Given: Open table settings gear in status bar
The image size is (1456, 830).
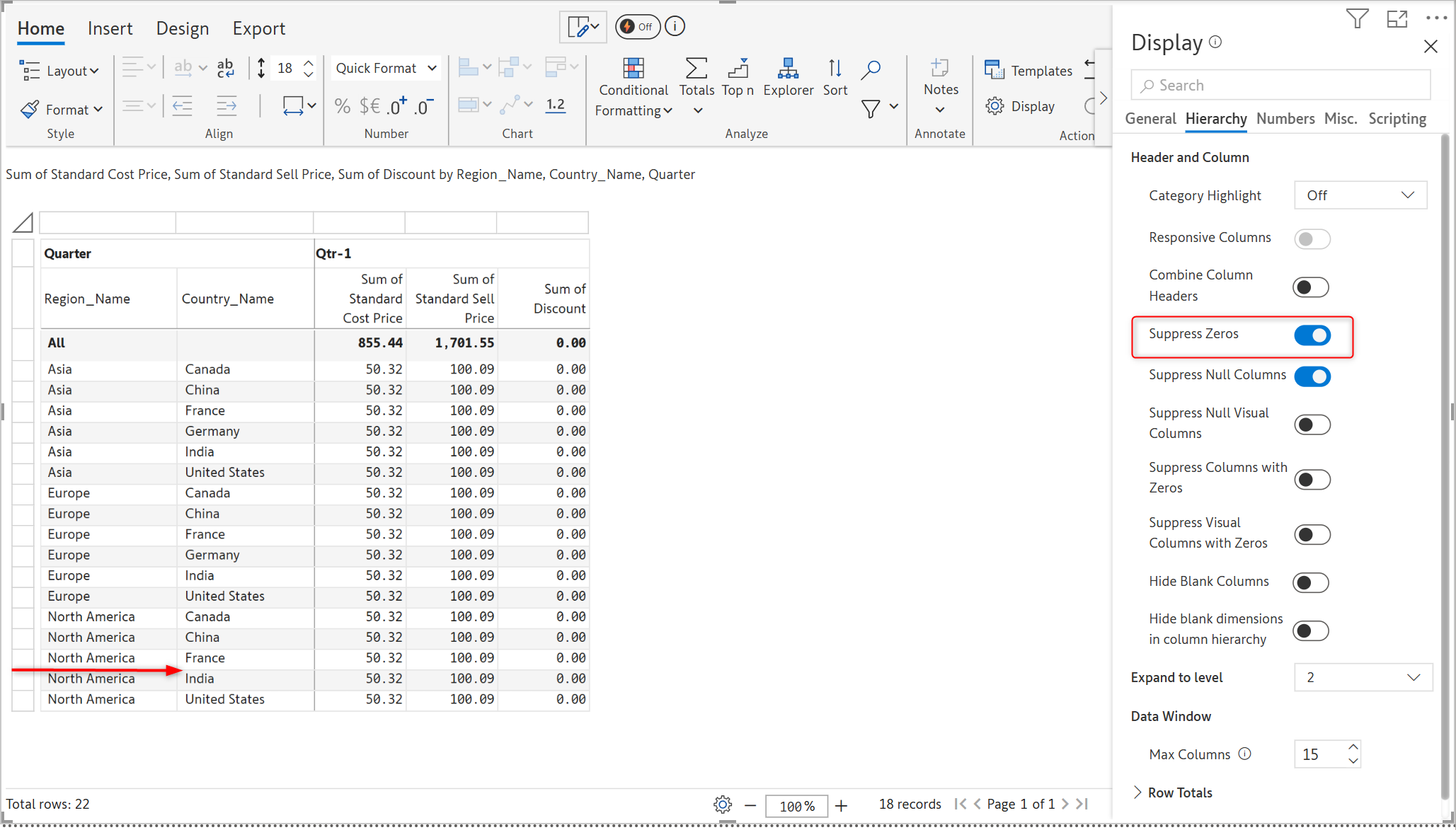Looking at the screenshot, I should (723, 805).
